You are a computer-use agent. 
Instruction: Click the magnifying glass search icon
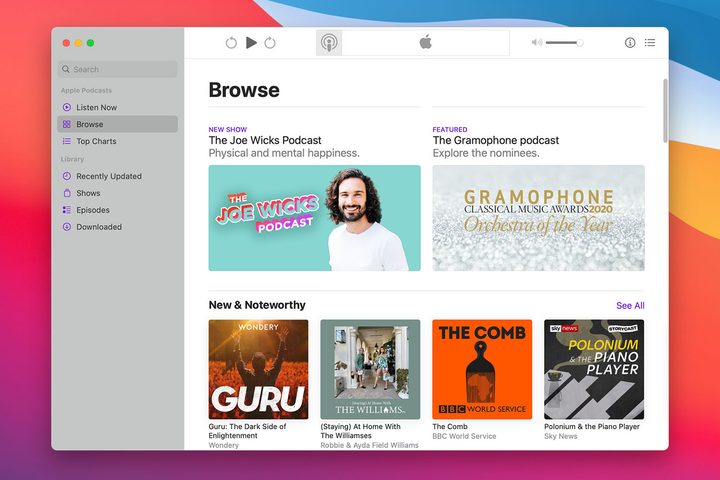point(66,69)
